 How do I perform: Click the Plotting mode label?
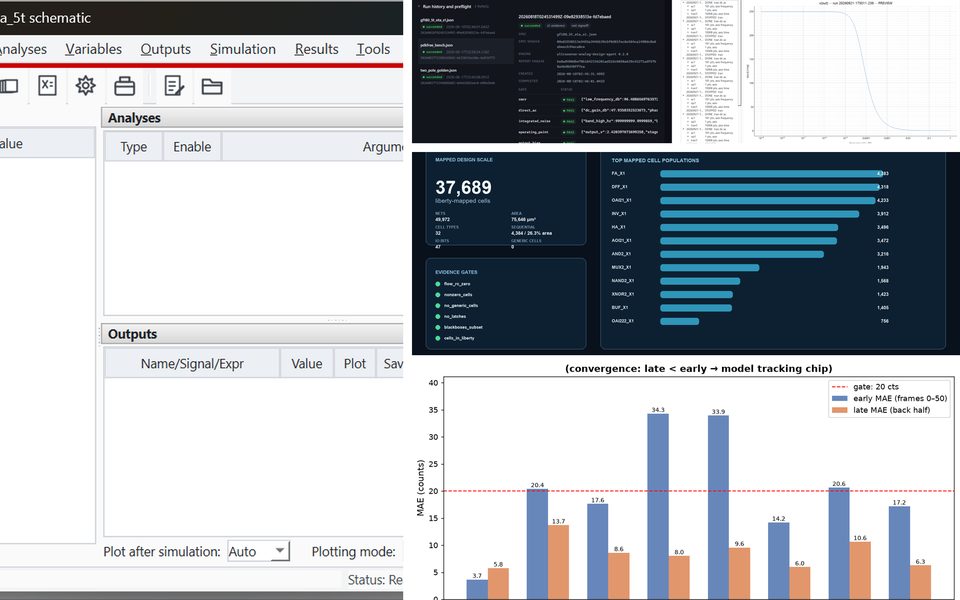click(x=353, y=552)
